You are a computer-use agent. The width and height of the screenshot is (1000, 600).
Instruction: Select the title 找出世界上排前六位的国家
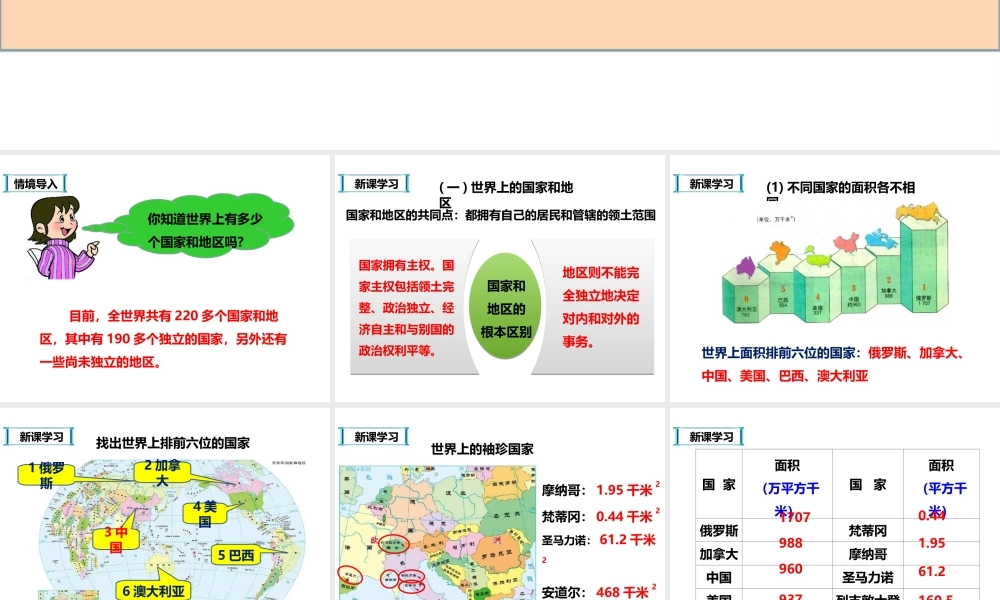[173, 443]
